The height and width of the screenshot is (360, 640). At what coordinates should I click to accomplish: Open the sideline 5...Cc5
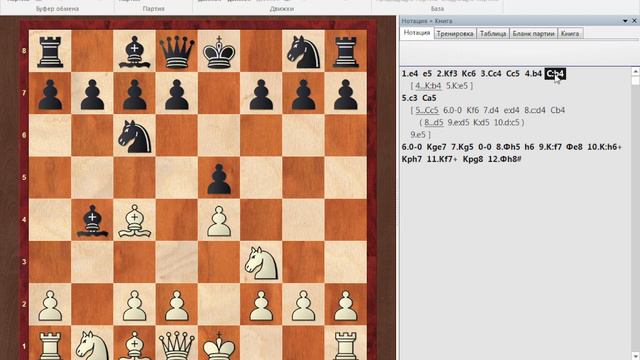click(x=427, y=110)
